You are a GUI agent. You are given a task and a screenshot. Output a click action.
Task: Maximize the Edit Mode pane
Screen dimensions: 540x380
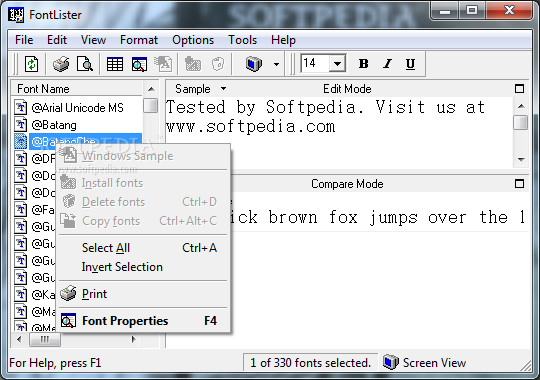[x=519, y=89]
